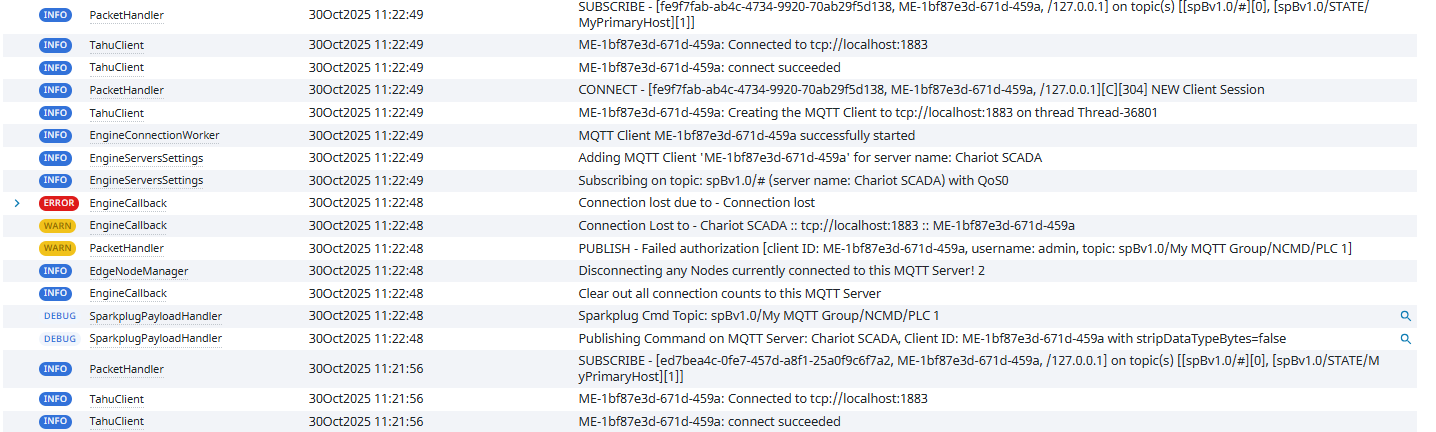The height and width of the screenshot is (432, 1436).
Task: Click EngineServersSettings logger on Adding MQTT Client row
Action: pos(146,158)
